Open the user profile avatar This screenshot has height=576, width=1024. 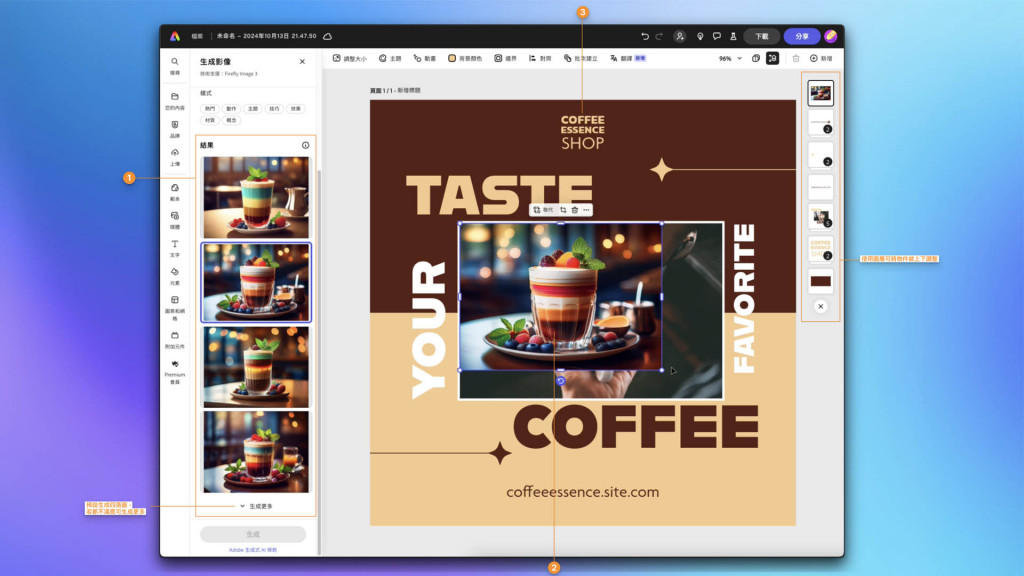(x=831, y=36)
